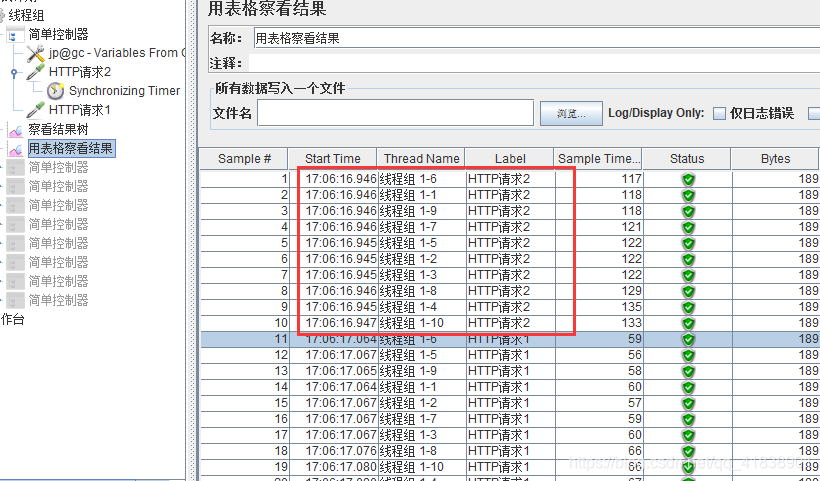Click green status shield of sample 13
Viewport: 820px width, 481px height.
click(688, 371)
